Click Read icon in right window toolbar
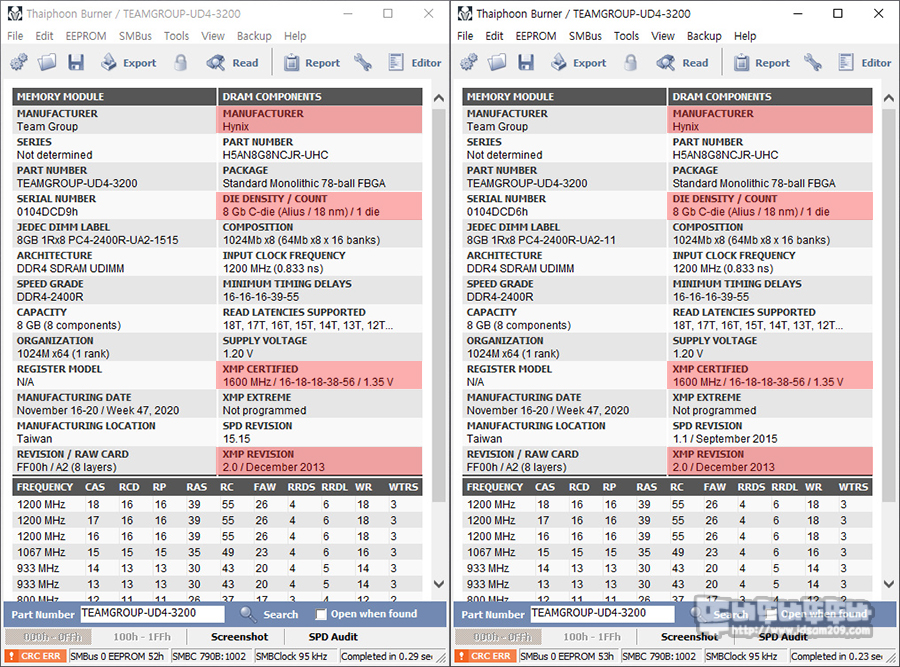Image resolution: width=900 pixels, height=667 pixels. (666, 62)
